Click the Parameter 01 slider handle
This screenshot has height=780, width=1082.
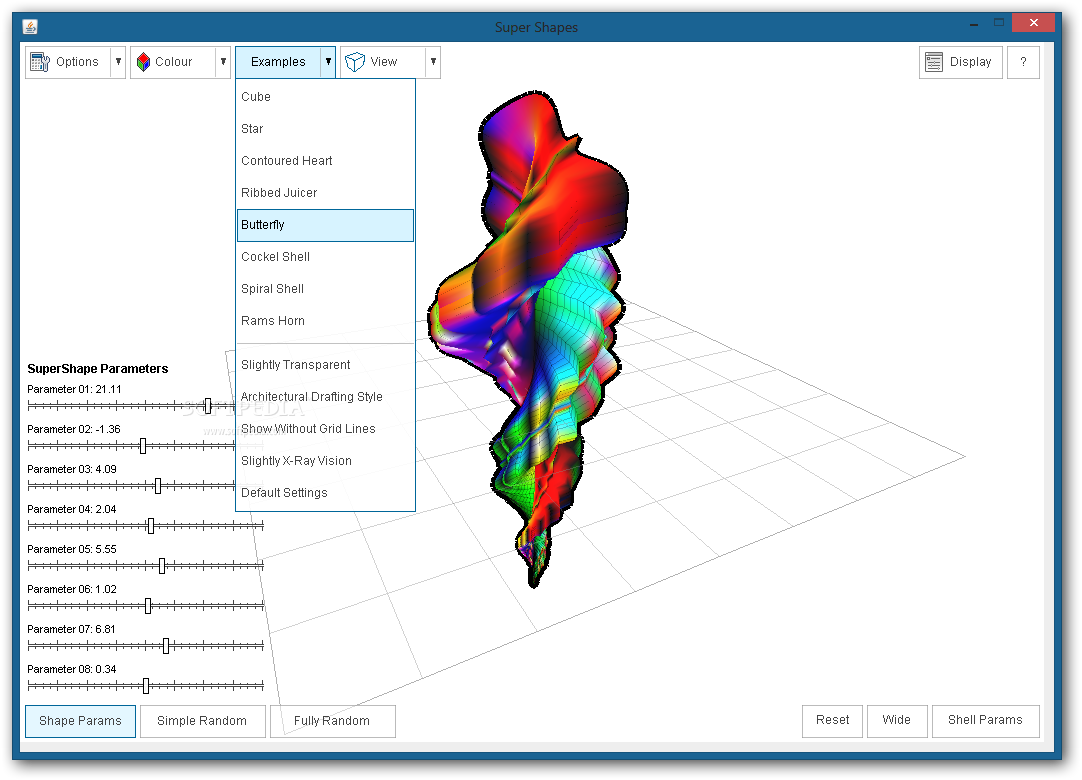coord(208,406)
